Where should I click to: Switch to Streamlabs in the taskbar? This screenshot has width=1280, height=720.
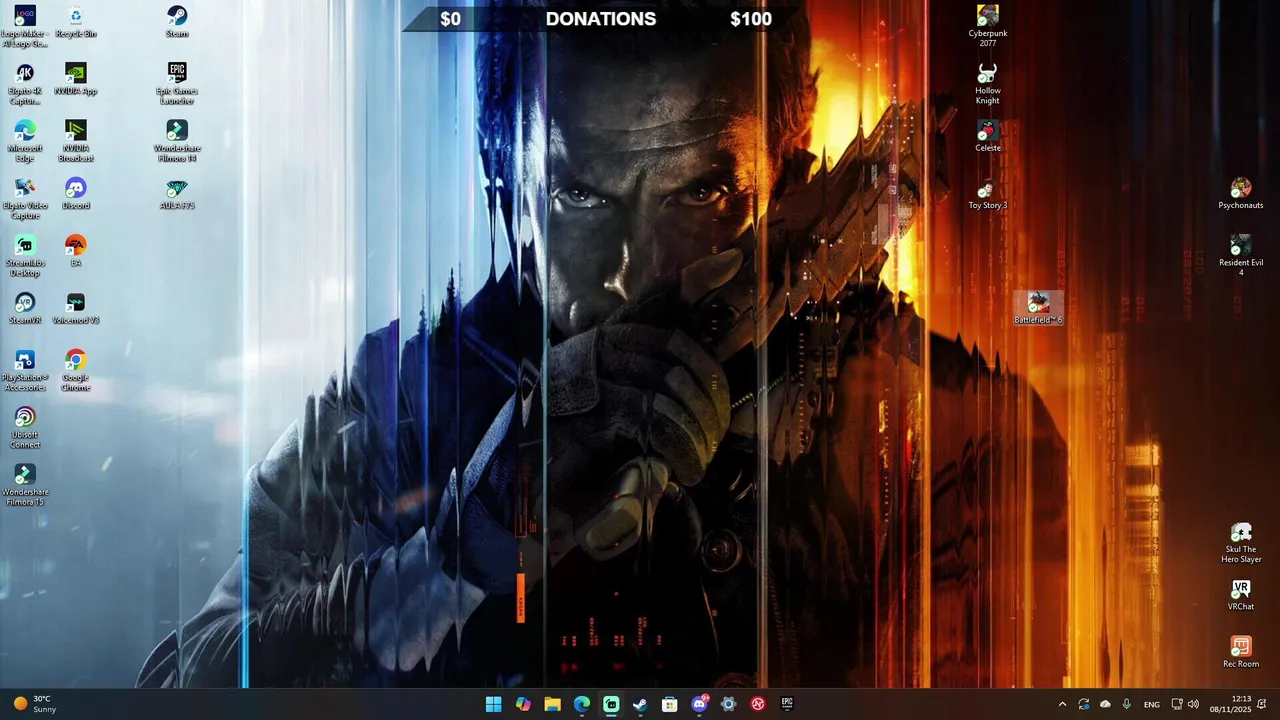(611, 704)
